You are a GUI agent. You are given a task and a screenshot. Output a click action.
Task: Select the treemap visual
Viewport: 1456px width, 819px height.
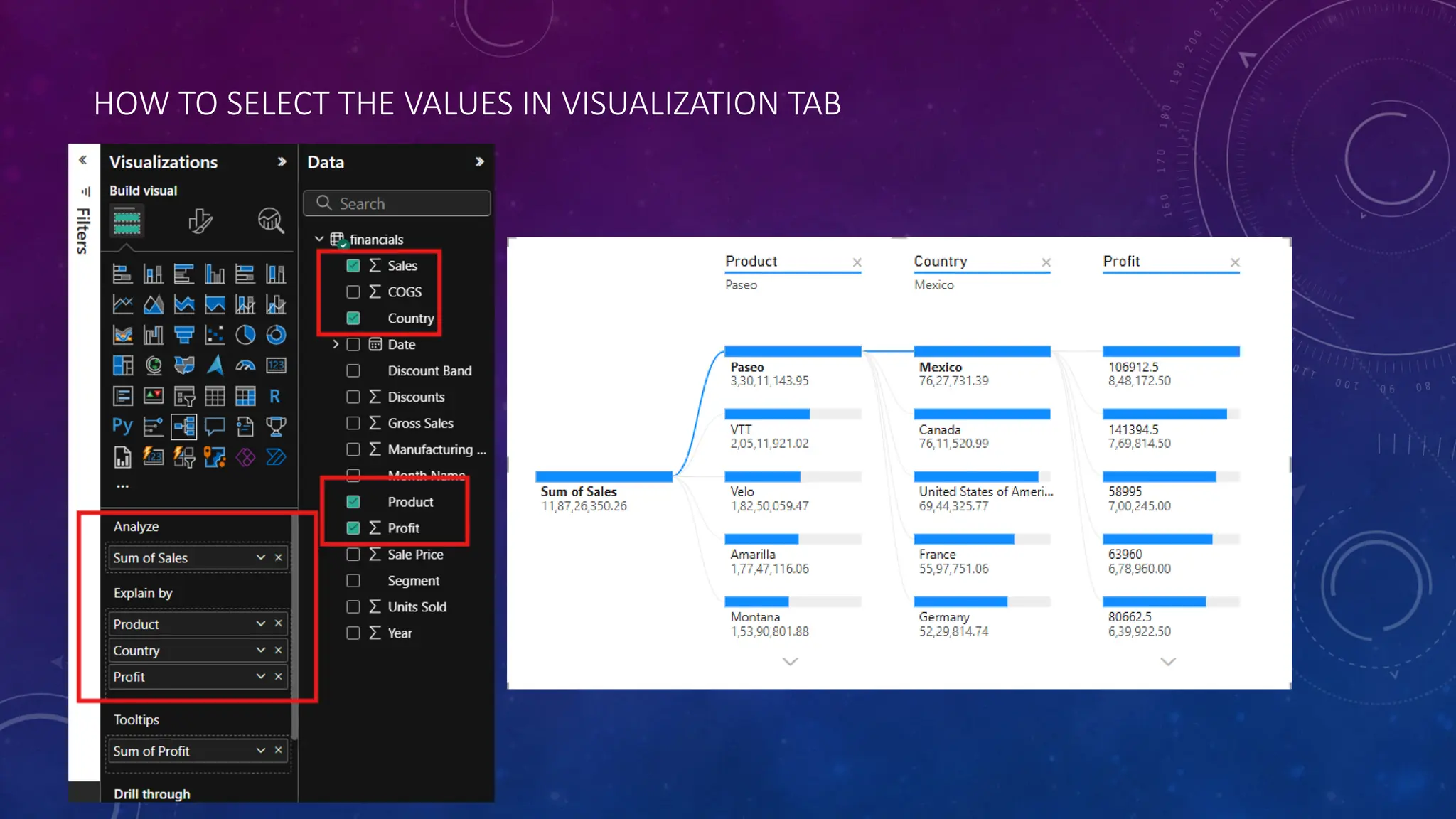122,365
